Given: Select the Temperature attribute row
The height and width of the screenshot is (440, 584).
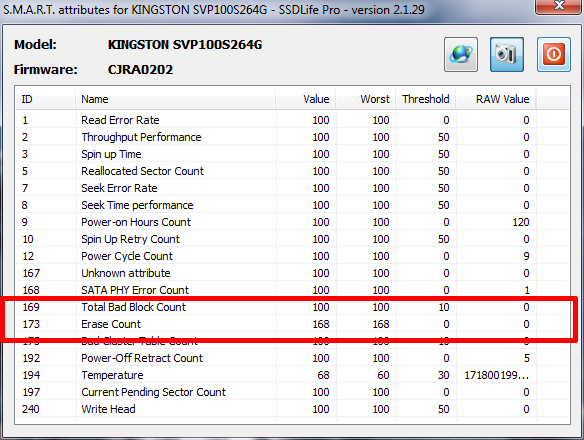Looking at the screenshot, I should coord(292,375).
